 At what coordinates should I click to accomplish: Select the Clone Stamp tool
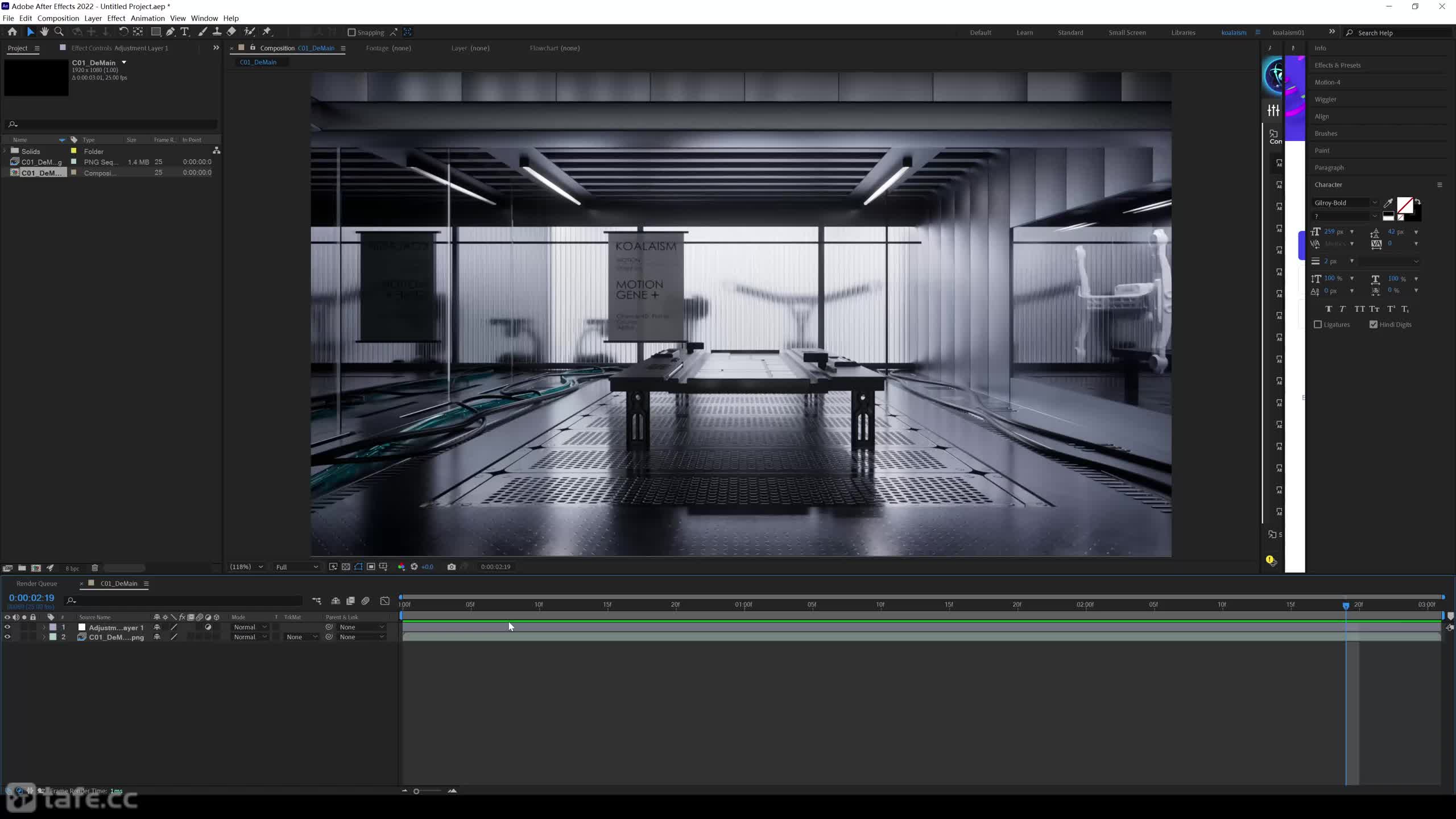click(217, 32)
